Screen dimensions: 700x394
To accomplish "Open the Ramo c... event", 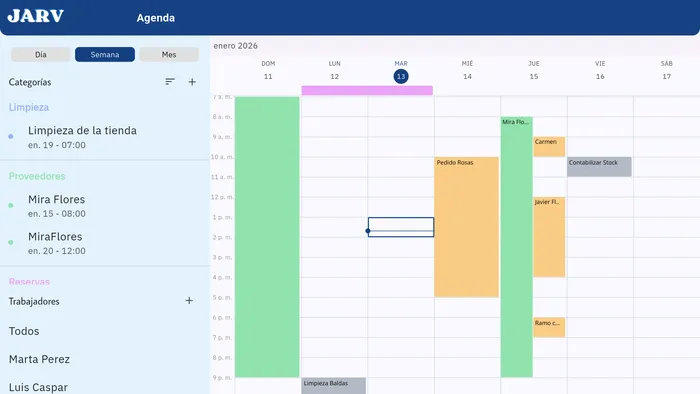I will (549, 327).
